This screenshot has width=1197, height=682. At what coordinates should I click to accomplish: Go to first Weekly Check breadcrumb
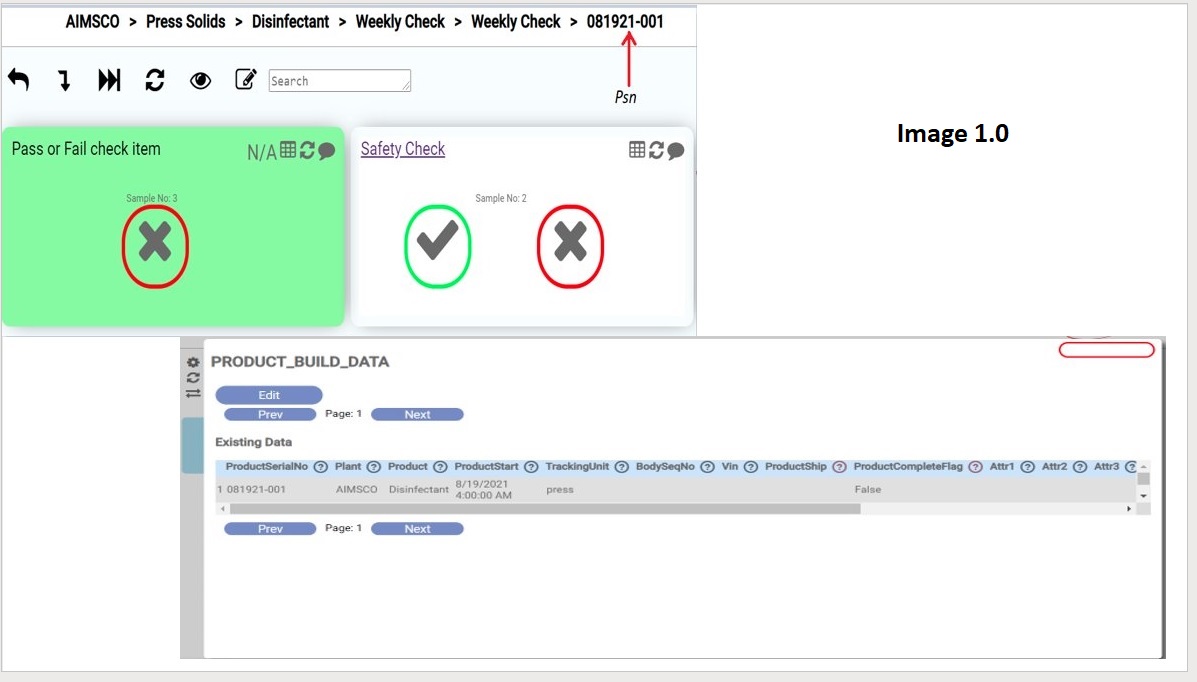(400, 22)
